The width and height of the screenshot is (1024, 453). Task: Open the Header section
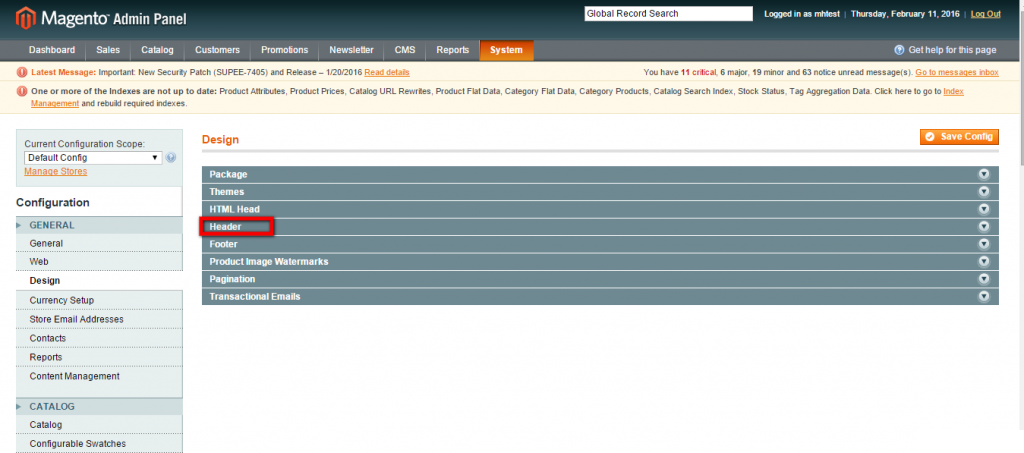pyautogui.click(x=600, y=226)
